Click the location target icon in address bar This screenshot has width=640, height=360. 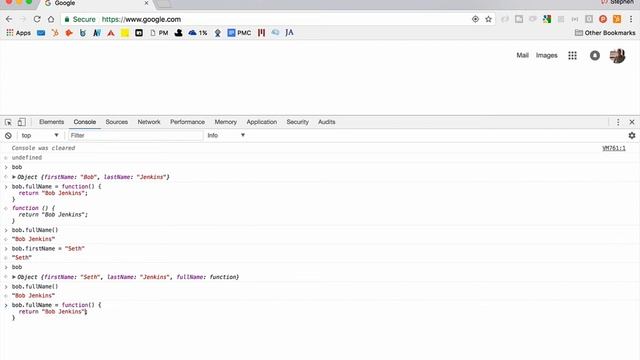tap(475, 19)
